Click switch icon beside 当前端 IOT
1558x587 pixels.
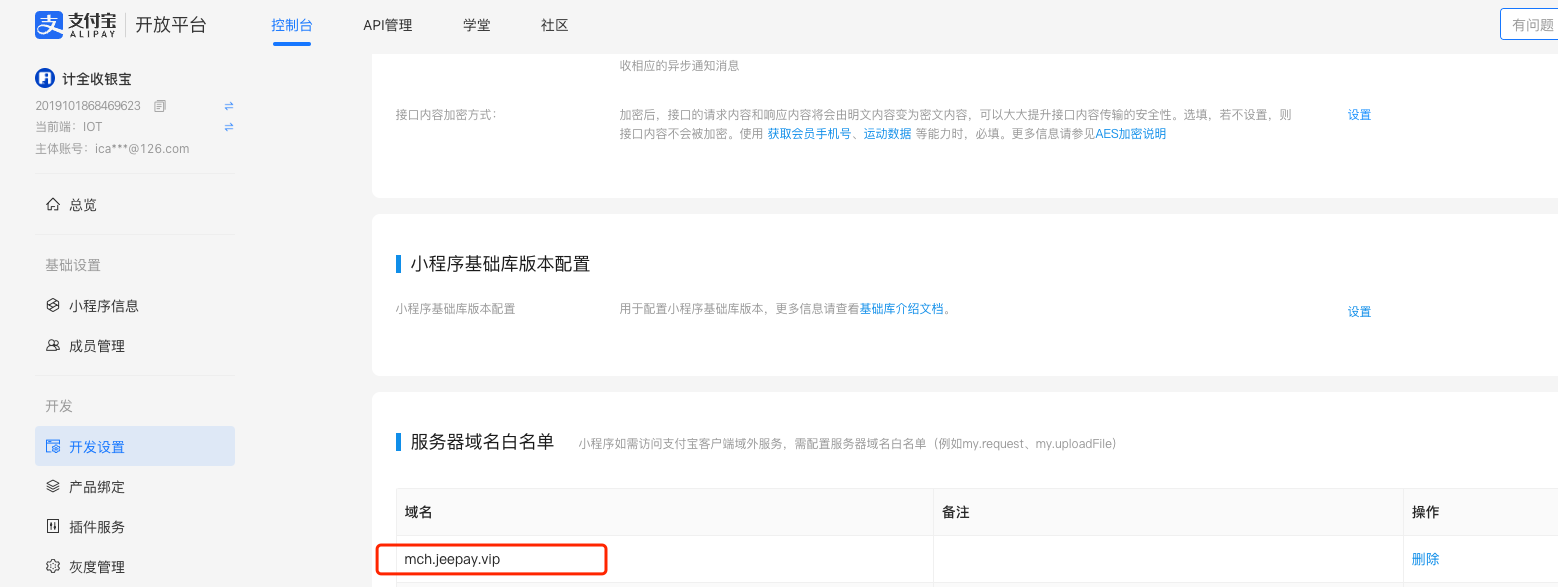point(228,127)
